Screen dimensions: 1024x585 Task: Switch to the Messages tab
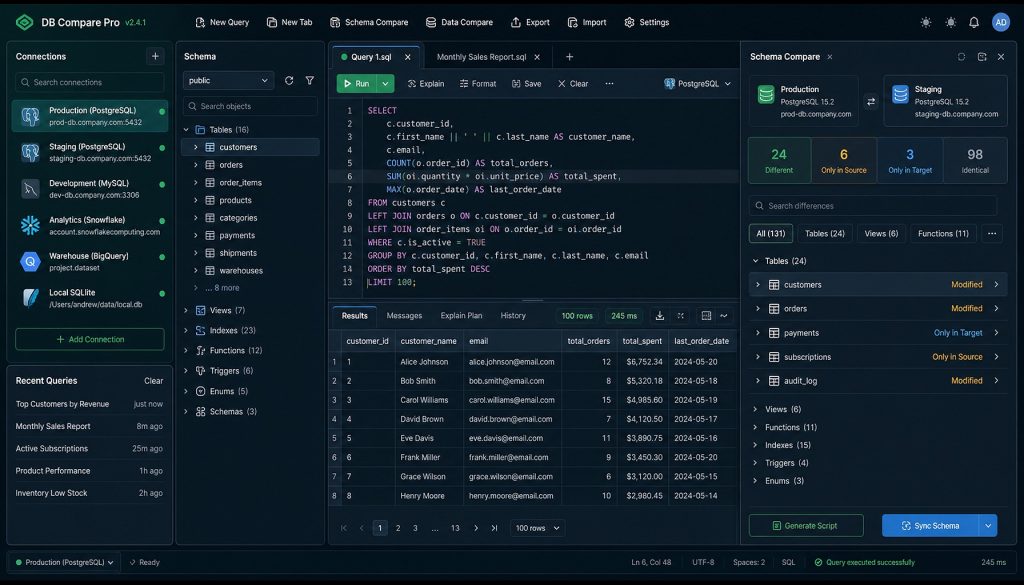404,316
